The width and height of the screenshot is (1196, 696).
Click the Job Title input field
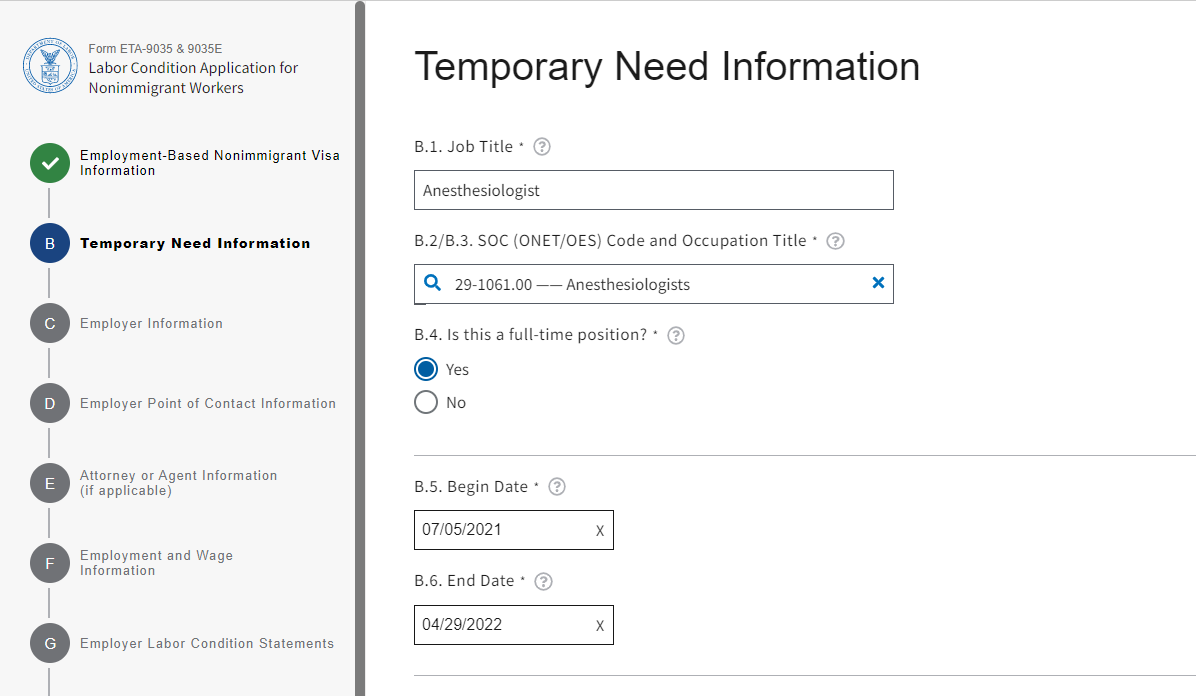tap(653, 190)
